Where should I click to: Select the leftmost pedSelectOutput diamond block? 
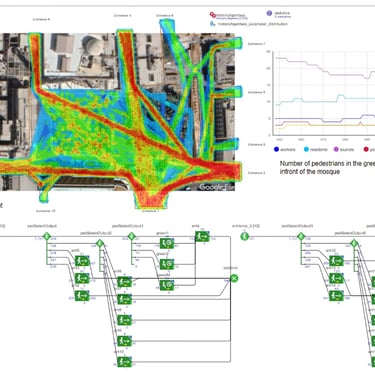coord(47,237)
